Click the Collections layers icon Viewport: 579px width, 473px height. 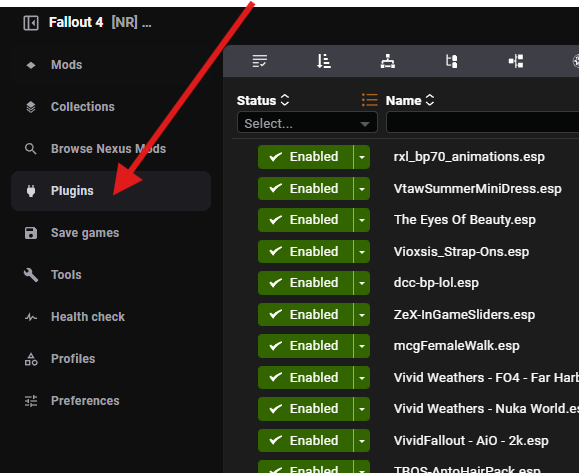(31, 107)
